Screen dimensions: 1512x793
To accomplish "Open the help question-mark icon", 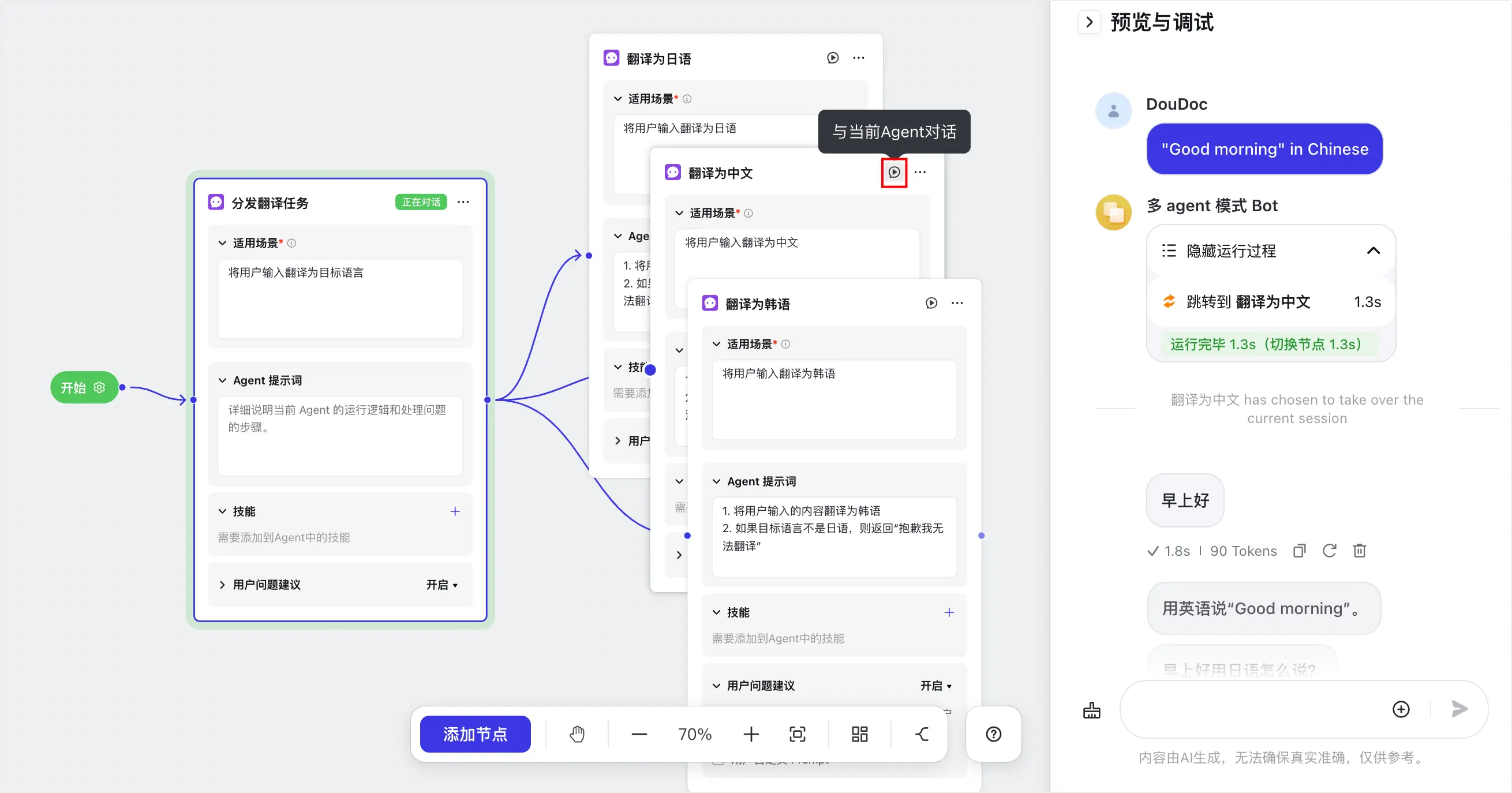I will pyautogui.click(x=993, y=734).
